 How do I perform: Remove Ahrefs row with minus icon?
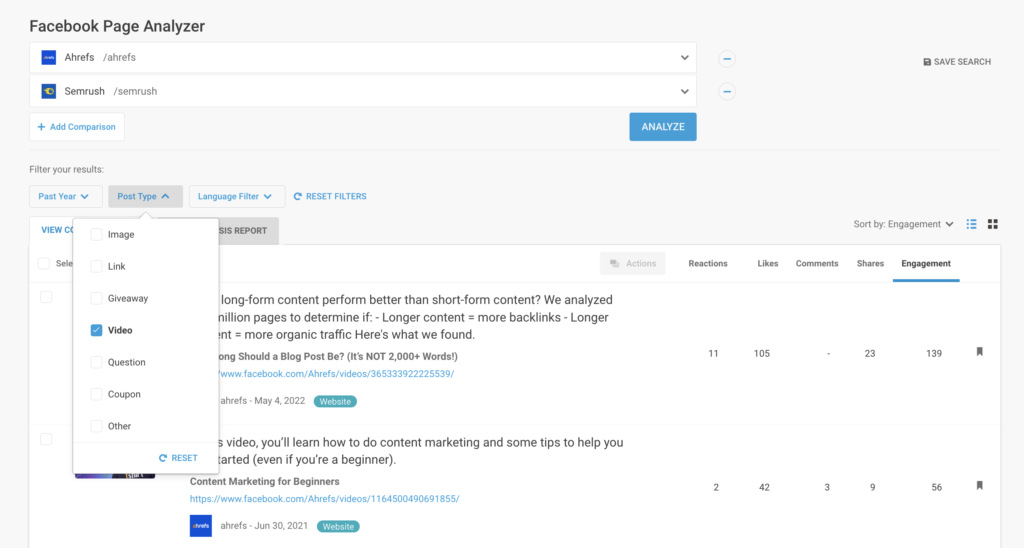(727, 59)
